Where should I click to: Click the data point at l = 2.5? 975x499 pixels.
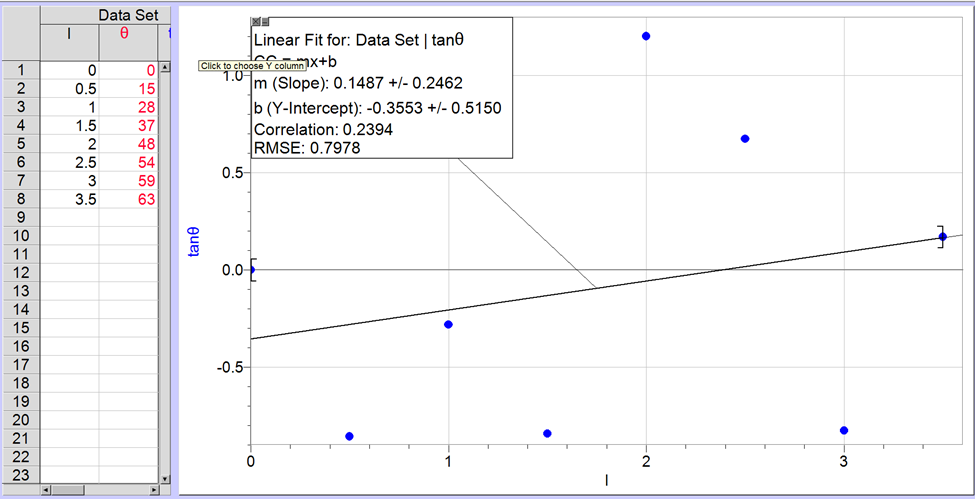(745, 139)
